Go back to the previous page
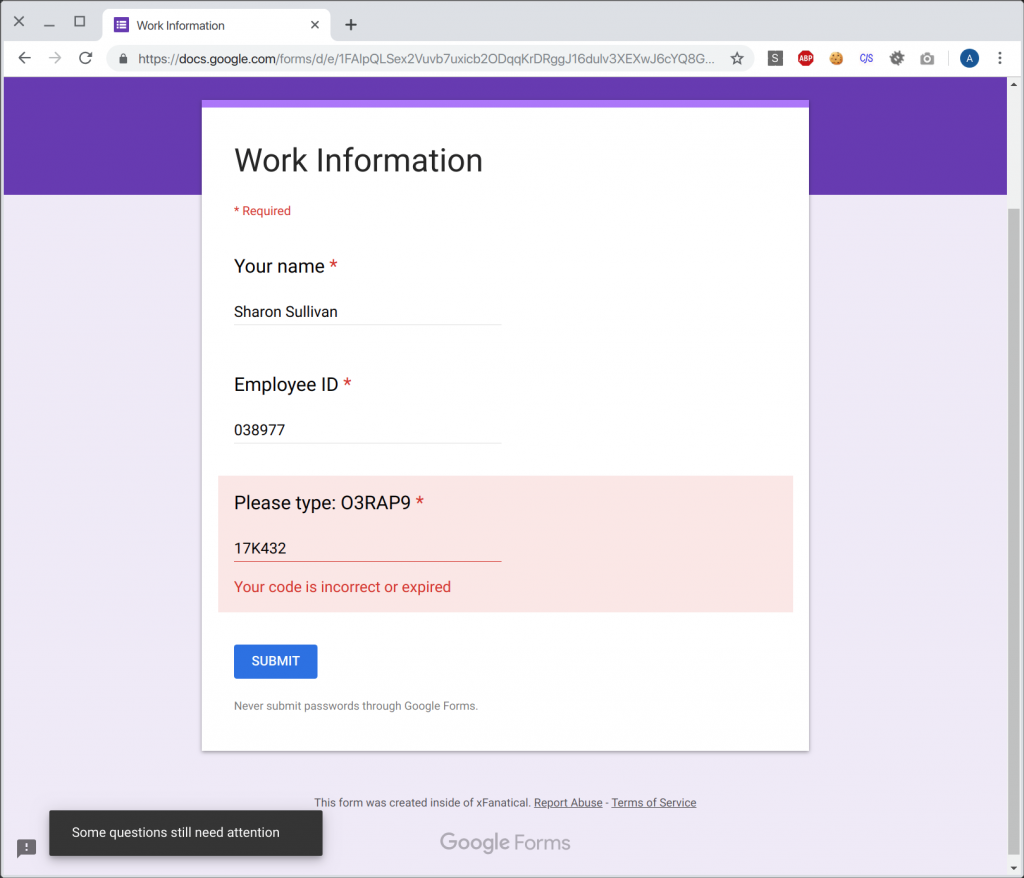This screenshot has width=1024, height=878. [x=25, y=58]
